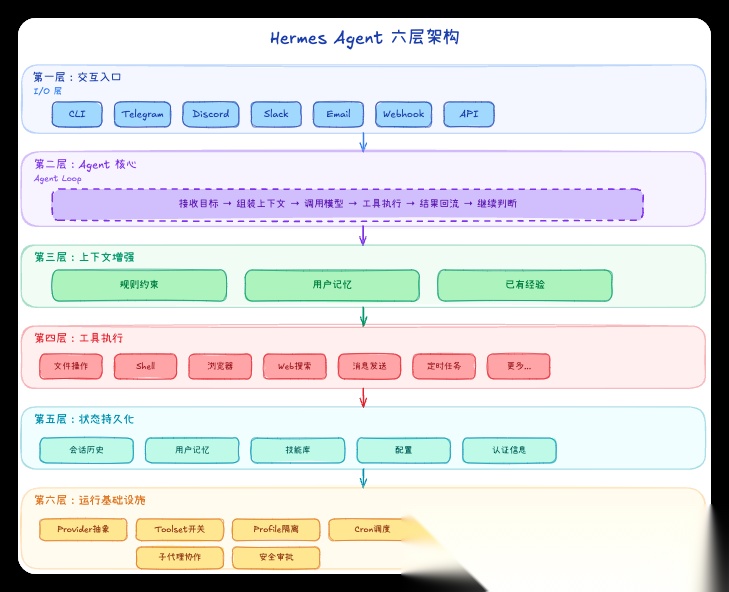Click the "第四层：工具执行" heading

[x=79, y=338]
